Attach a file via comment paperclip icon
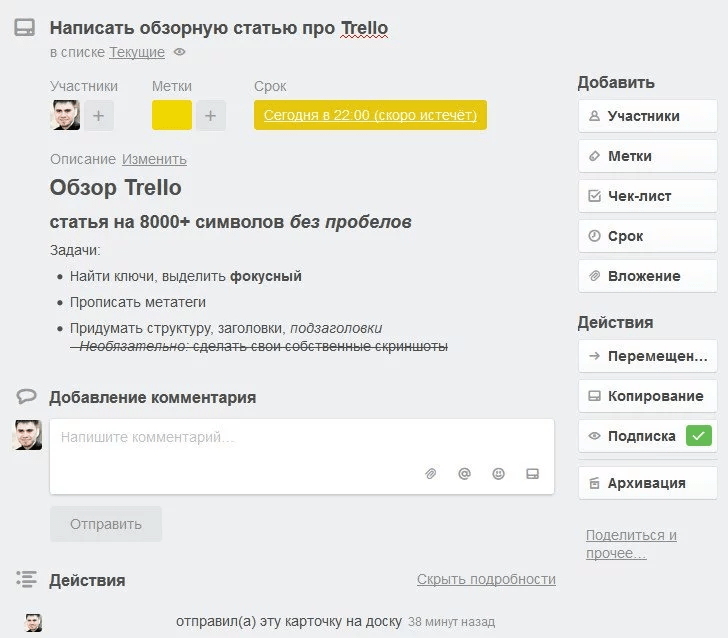Image resolution: width=728 pixels, height=638 pixels. pos(430,474)
